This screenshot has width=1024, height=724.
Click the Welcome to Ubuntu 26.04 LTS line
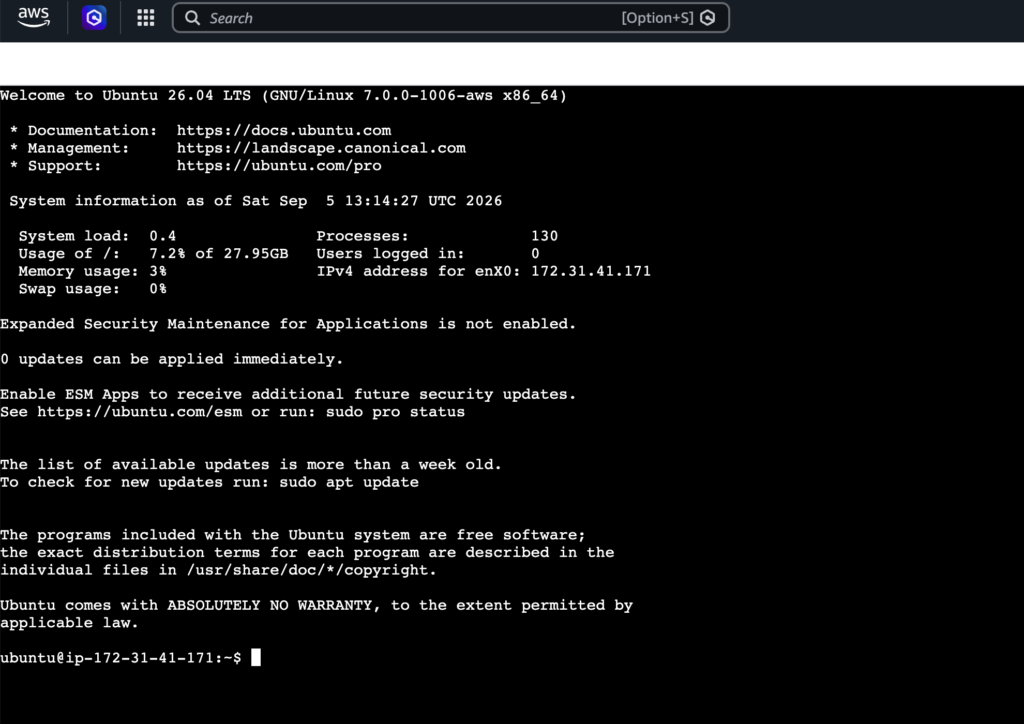click(x=283, y=95)
